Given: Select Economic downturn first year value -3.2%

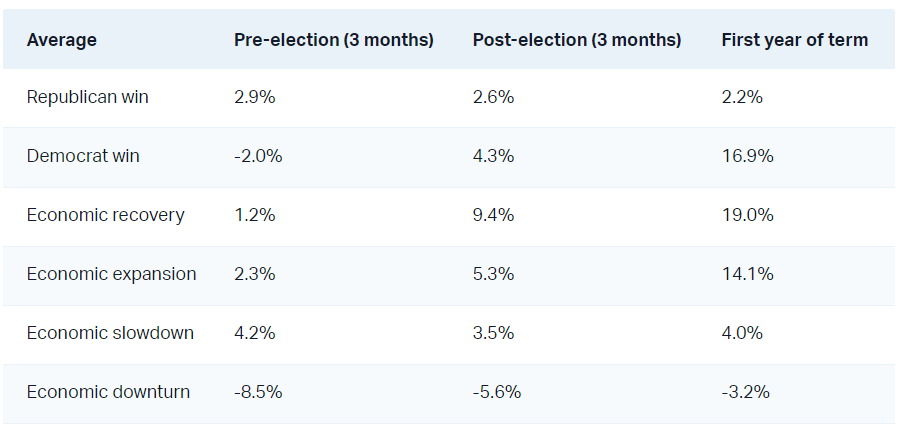Looking at the screenshot, I should coord(745,392).
